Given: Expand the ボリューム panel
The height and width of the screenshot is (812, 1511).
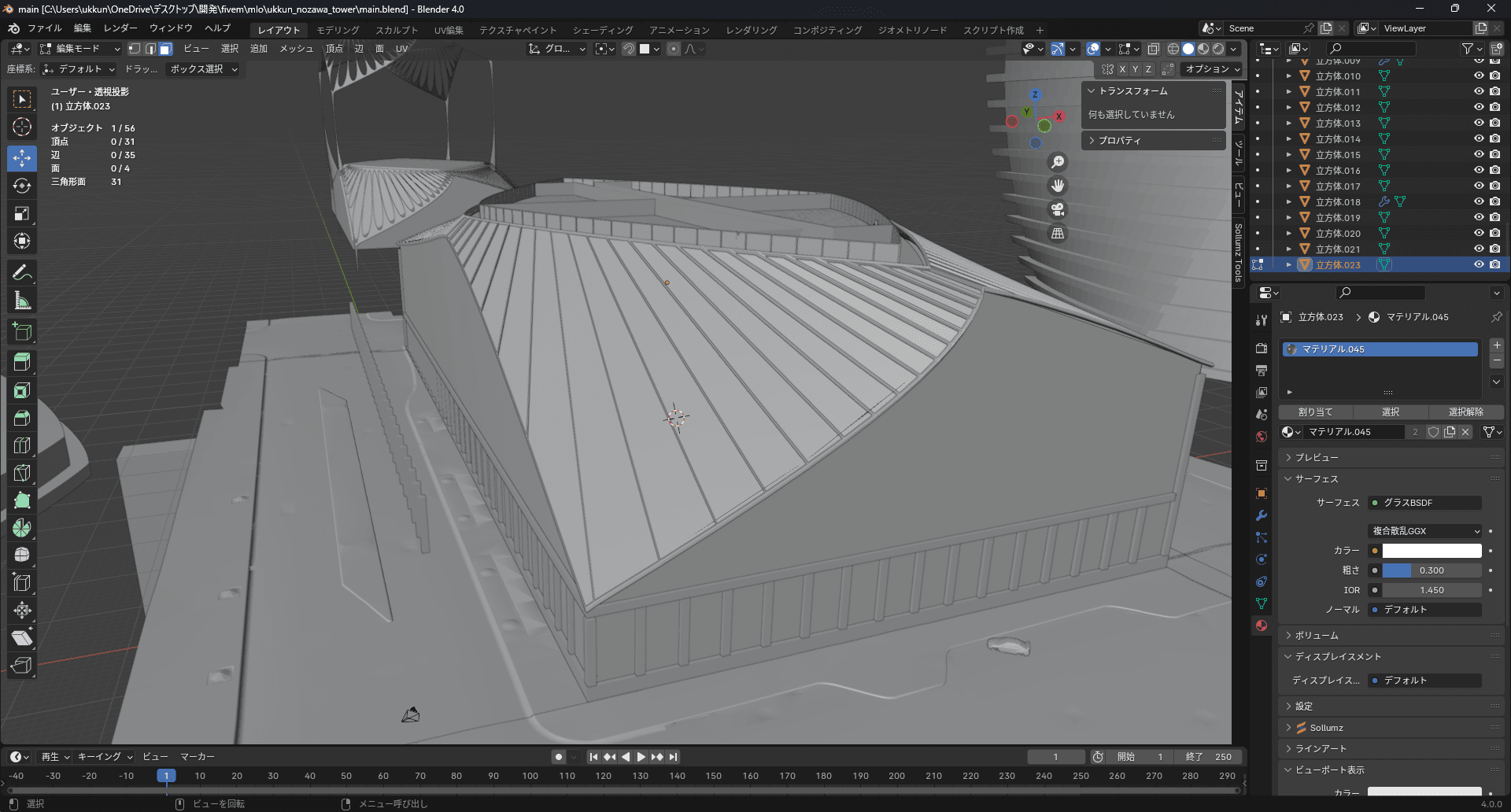Looking at the screenshot, I should (x=1317, y=636).
